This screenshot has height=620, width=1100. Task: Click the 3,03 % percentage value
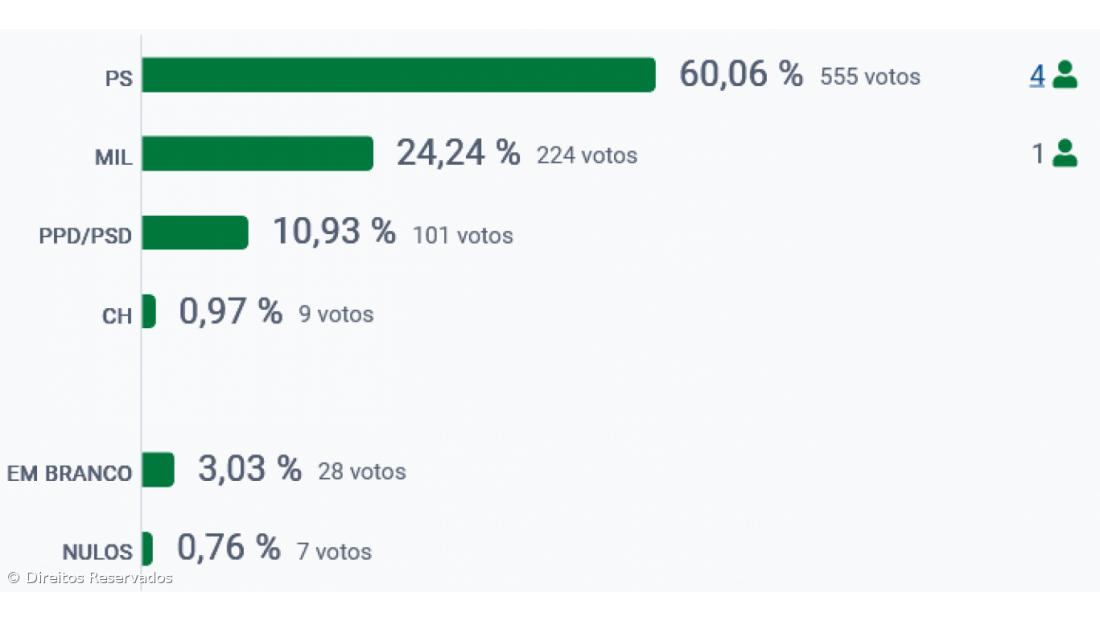click(250, 469)
